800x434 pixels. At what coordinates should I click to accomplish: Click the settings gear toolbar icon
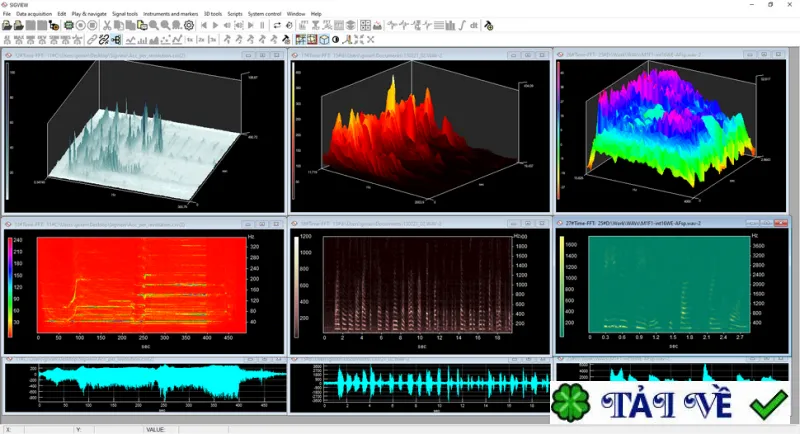point(189,25)
